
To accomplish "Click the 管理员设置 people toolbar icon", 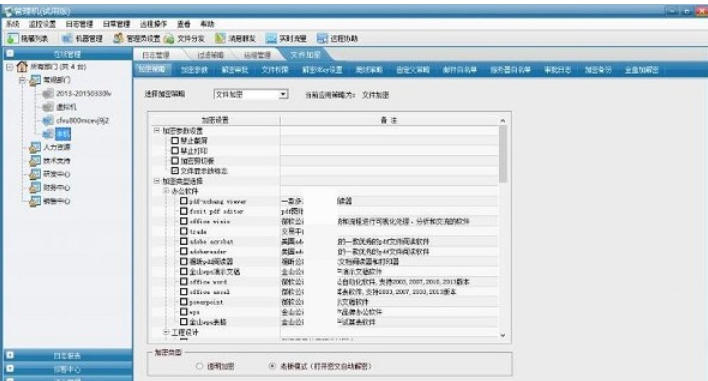I will click(118, 38).
